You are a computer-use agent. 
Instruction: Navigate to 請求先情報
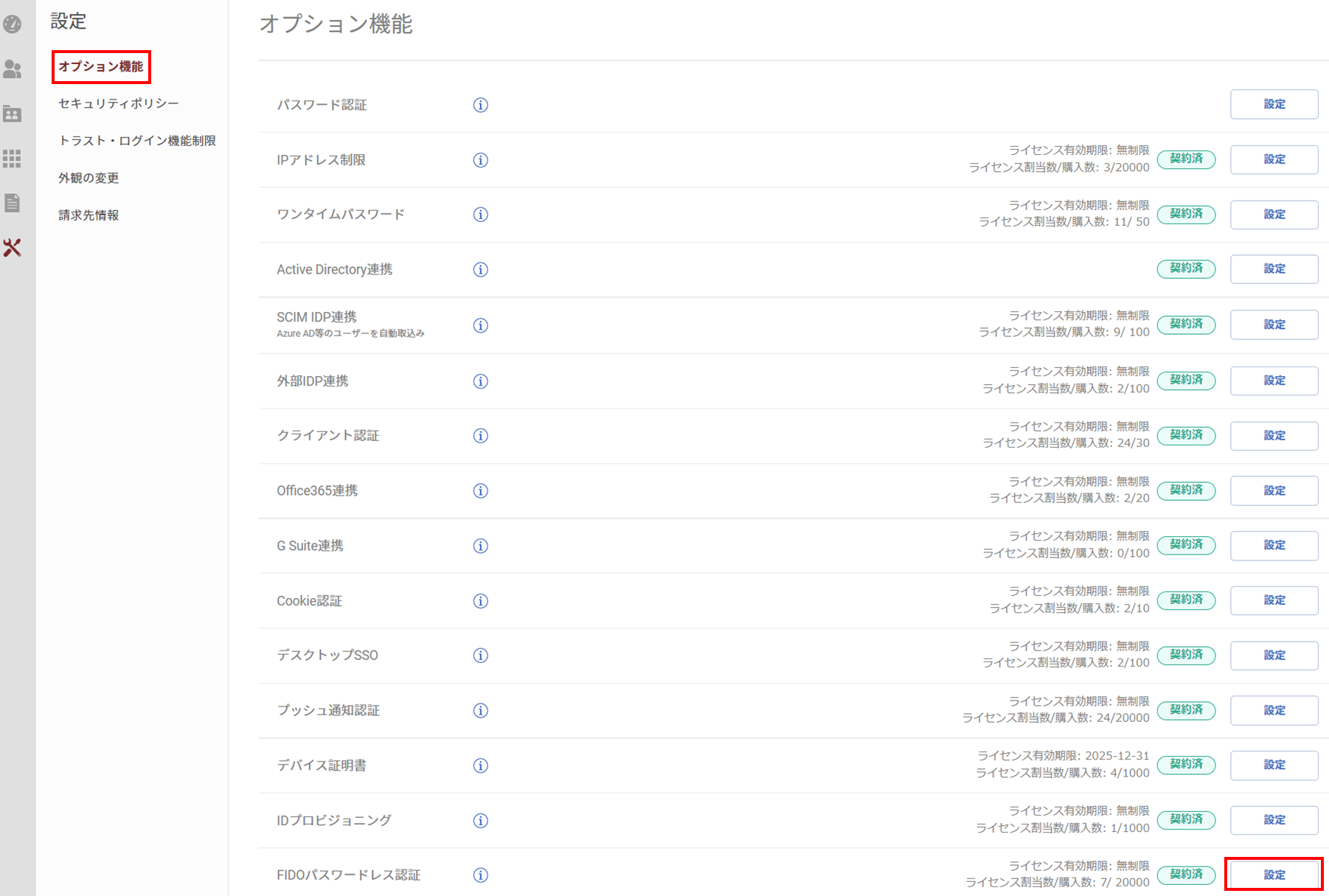[89, 215]
